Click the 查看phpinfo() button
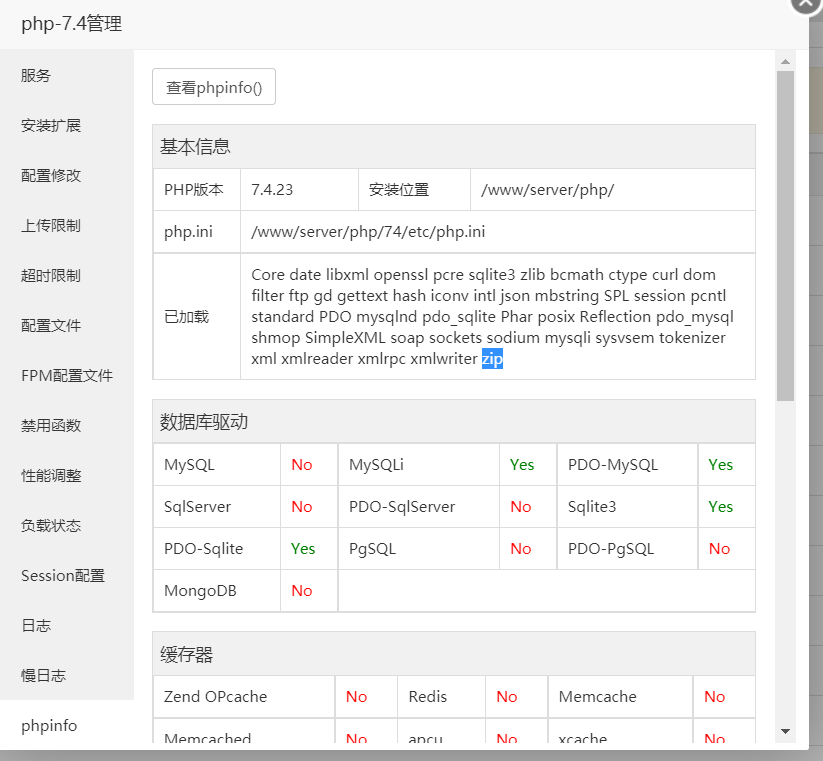The image size is (823, 761). [x=213, y=86]
